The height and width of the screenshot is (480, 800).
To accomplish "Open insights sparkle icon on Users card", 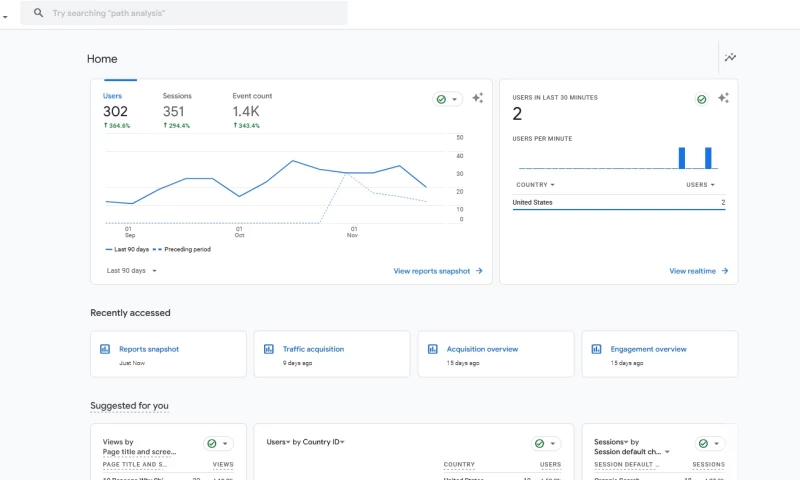I will [478, 98].
